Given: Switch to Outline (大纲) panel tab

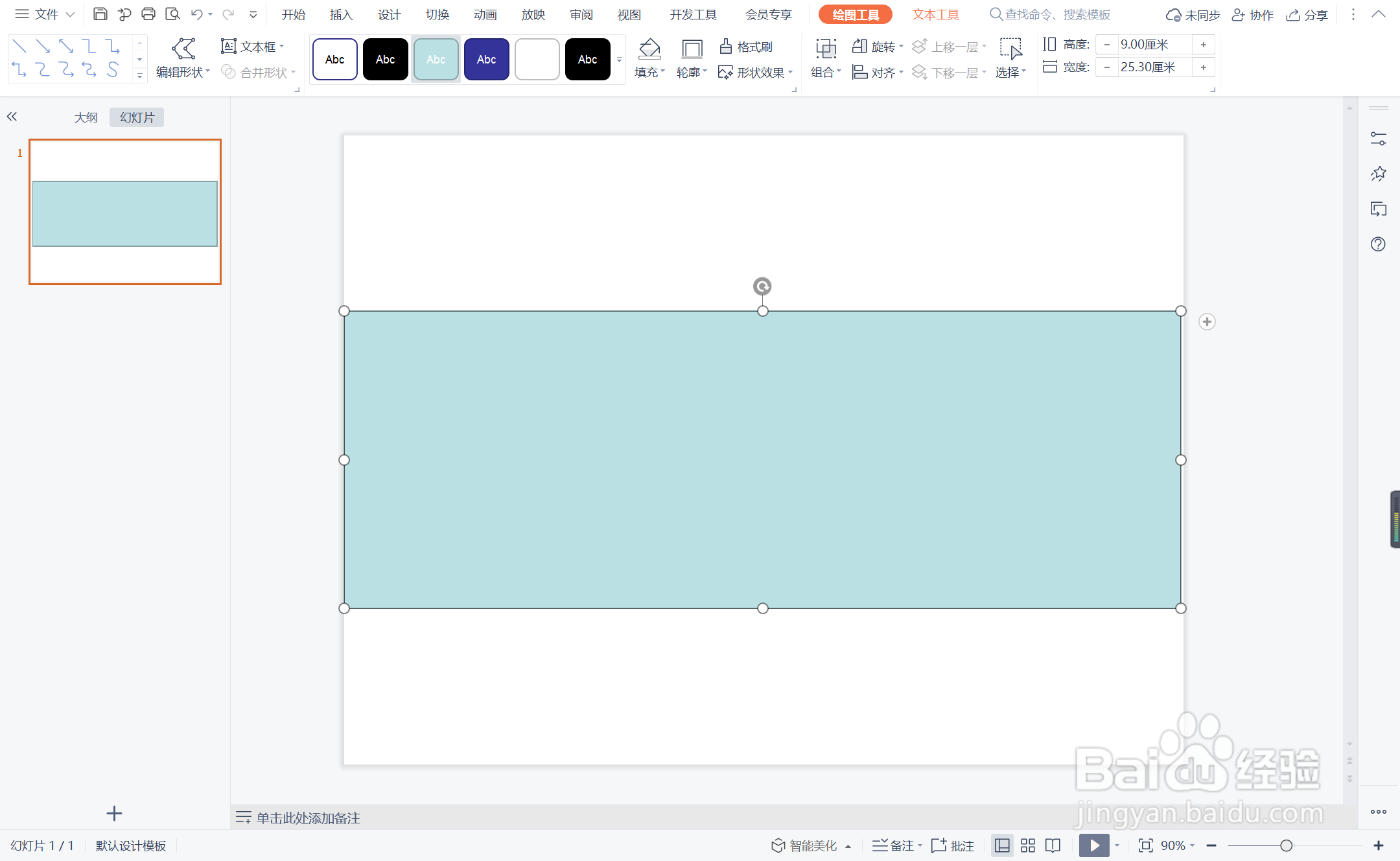Looking at the screenshot, I should tap(86, 117).
